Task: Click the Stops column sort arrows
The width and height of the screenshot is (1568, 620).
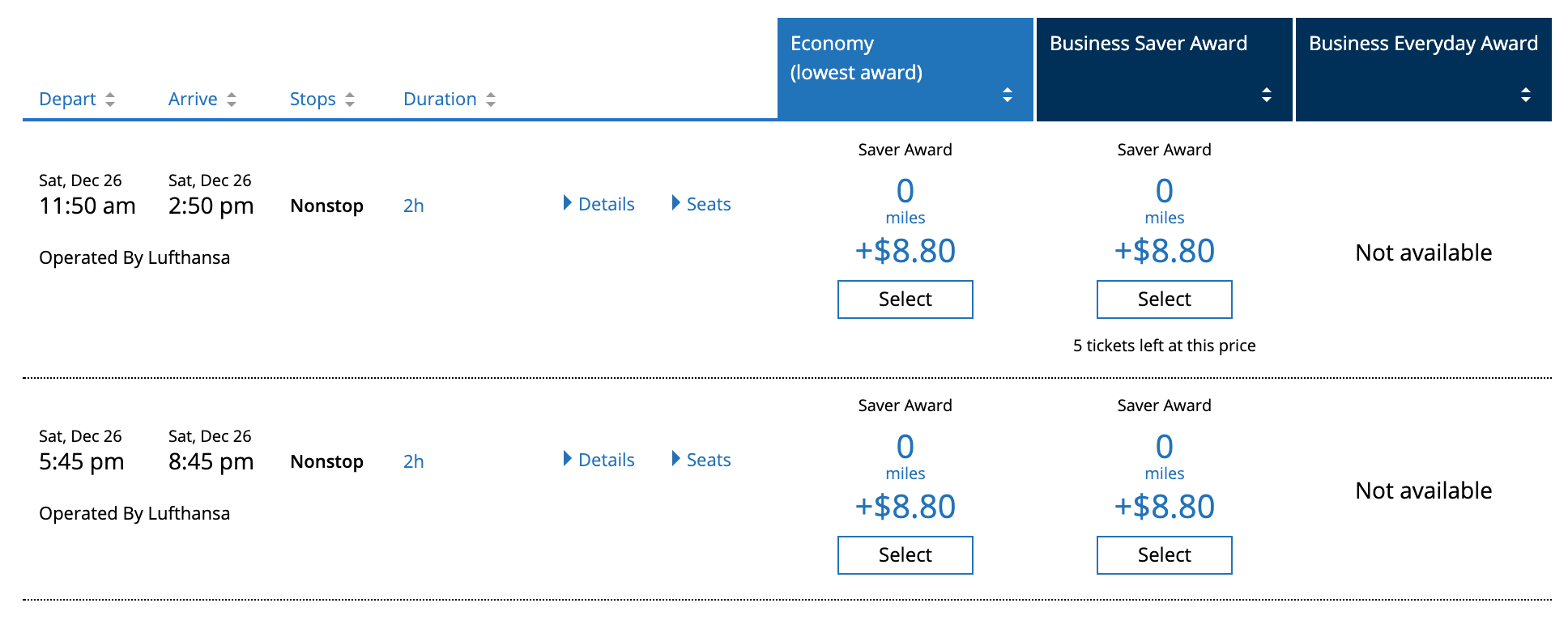Action: click(350, 100)
